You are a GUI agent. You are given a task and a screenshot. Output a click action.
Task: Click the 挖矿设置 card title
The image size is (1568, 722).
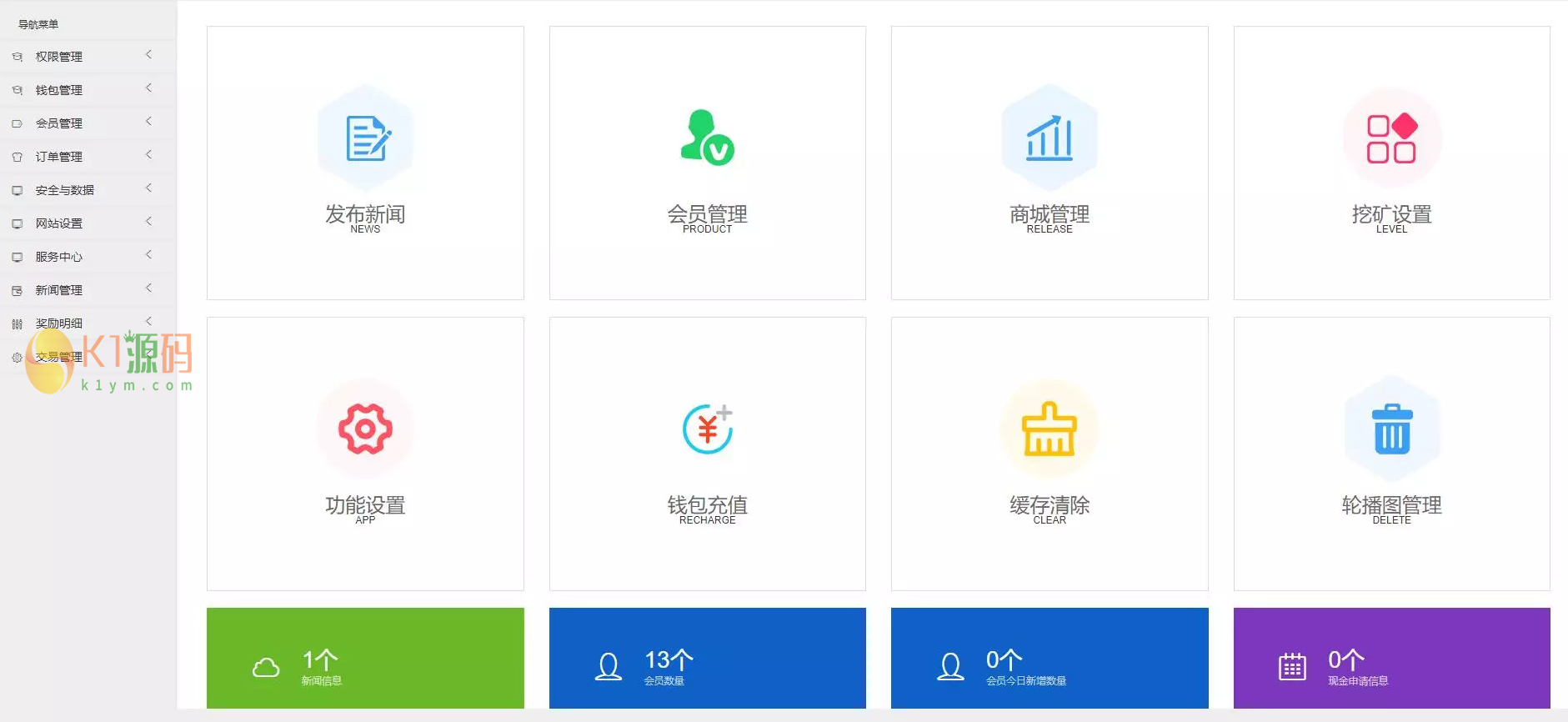point(1391,214)
